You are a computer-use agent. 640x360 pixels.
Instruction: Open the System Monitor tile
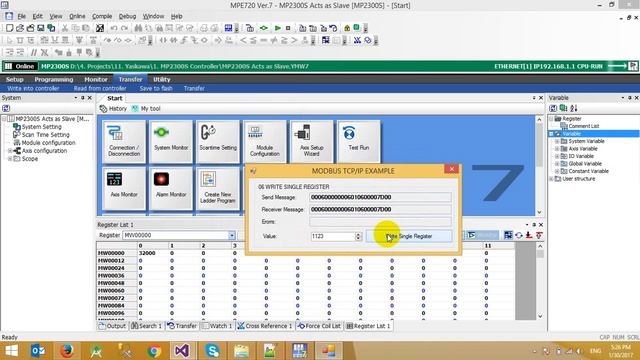click(171, 142)
